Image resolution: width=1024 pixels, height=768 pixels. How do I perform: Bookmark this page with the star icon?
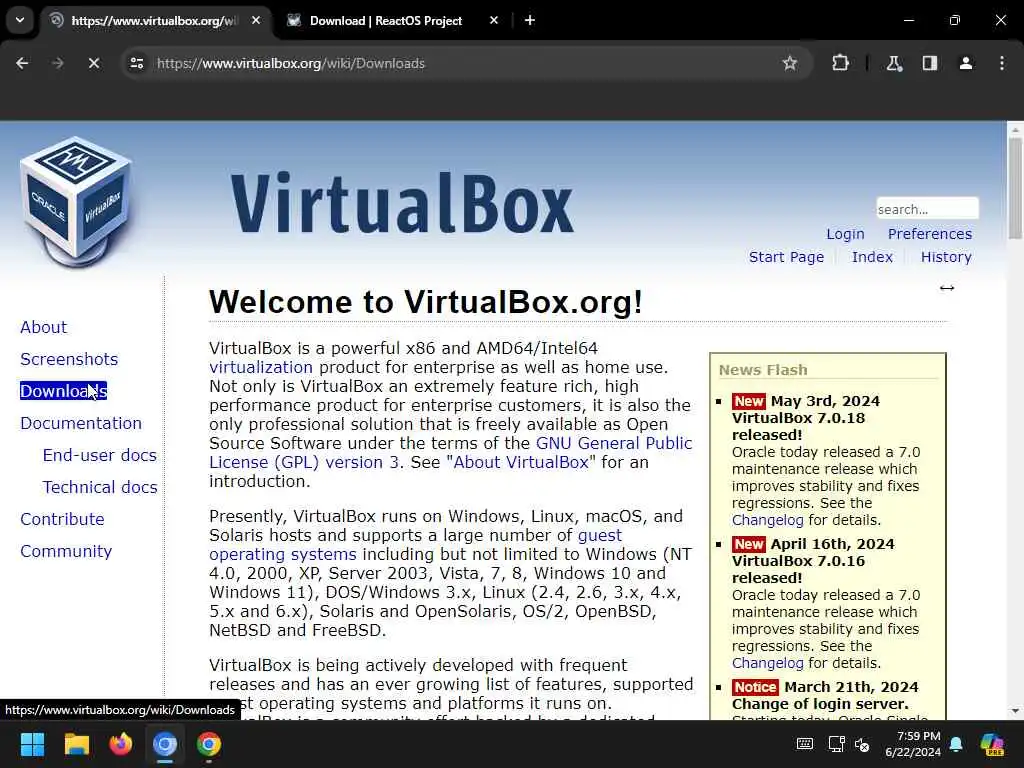click(790, 63)
